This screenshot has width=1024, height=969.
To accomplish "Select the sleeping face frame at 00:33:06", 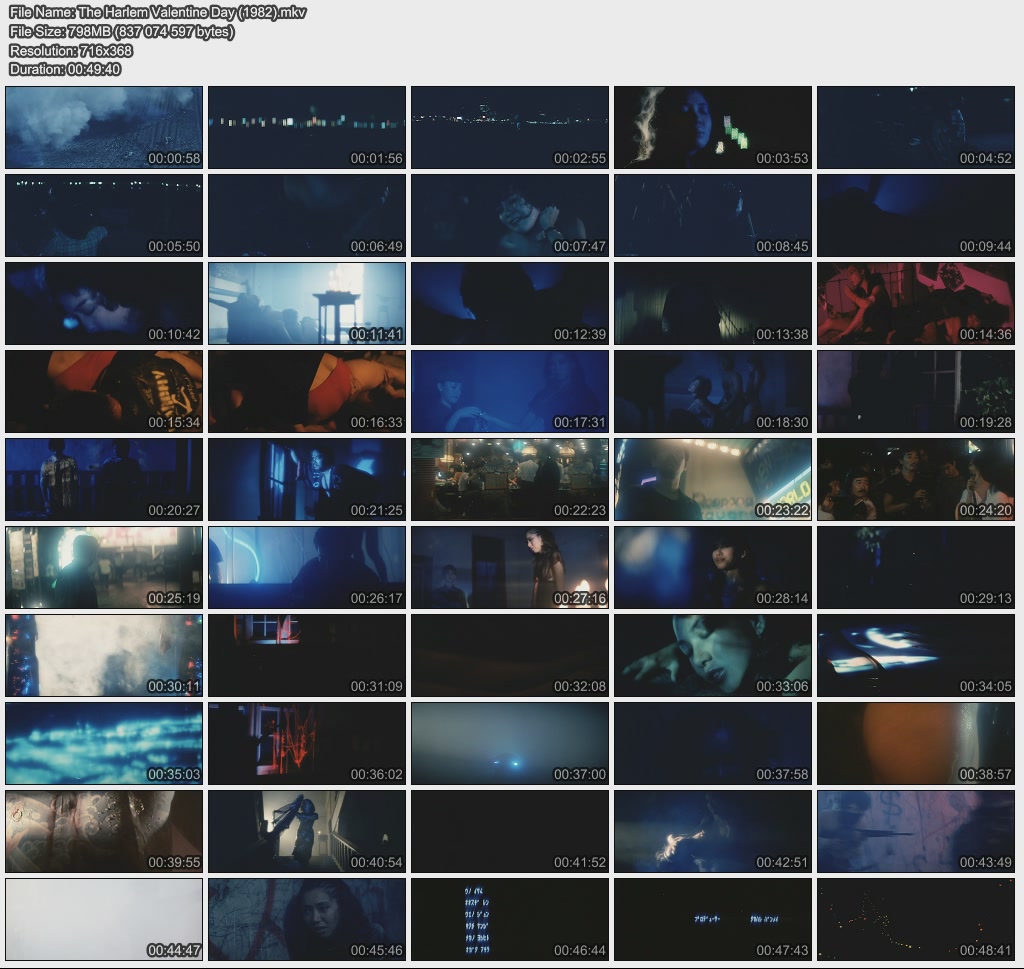I will [713, 656].
